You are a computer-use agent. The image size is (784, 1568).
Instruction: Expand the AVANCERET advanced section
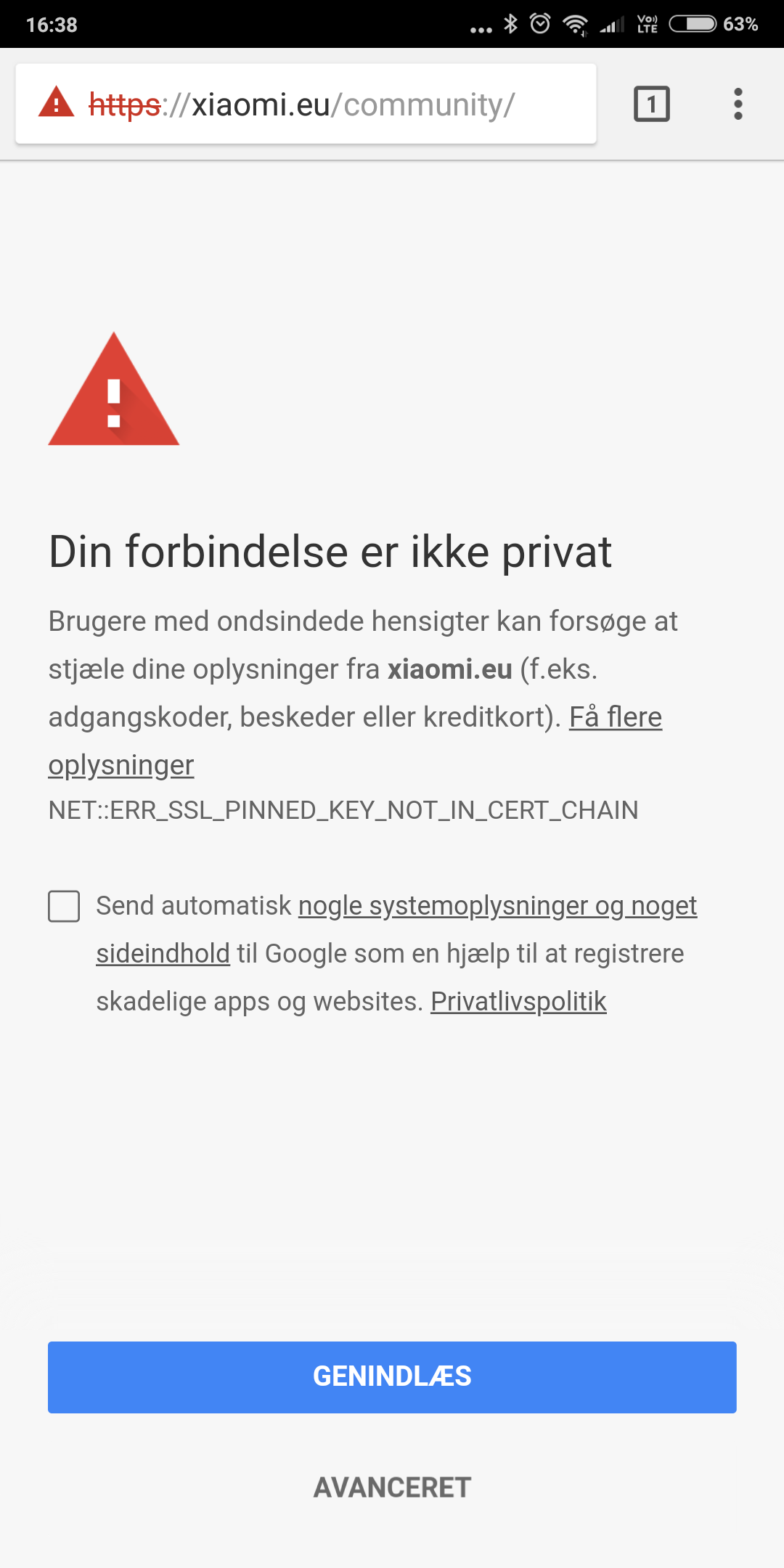tap(392, 1487)
